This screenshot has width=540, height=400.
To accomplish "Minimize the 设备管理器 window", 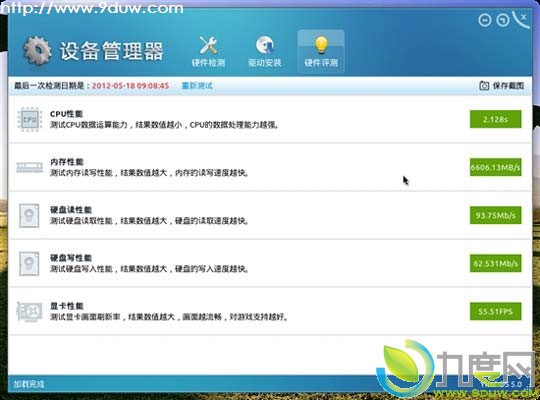I will (485, 20).
